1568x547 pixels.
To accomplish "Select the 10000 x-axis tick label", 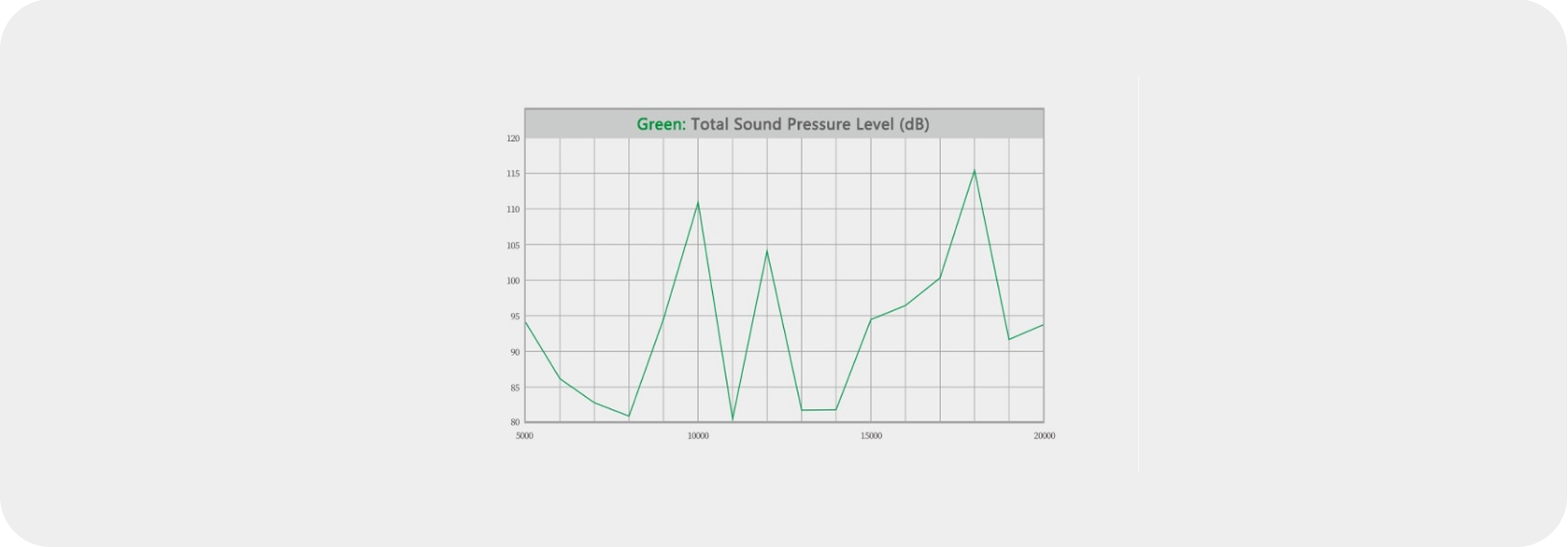I will [x=697, y=436].
